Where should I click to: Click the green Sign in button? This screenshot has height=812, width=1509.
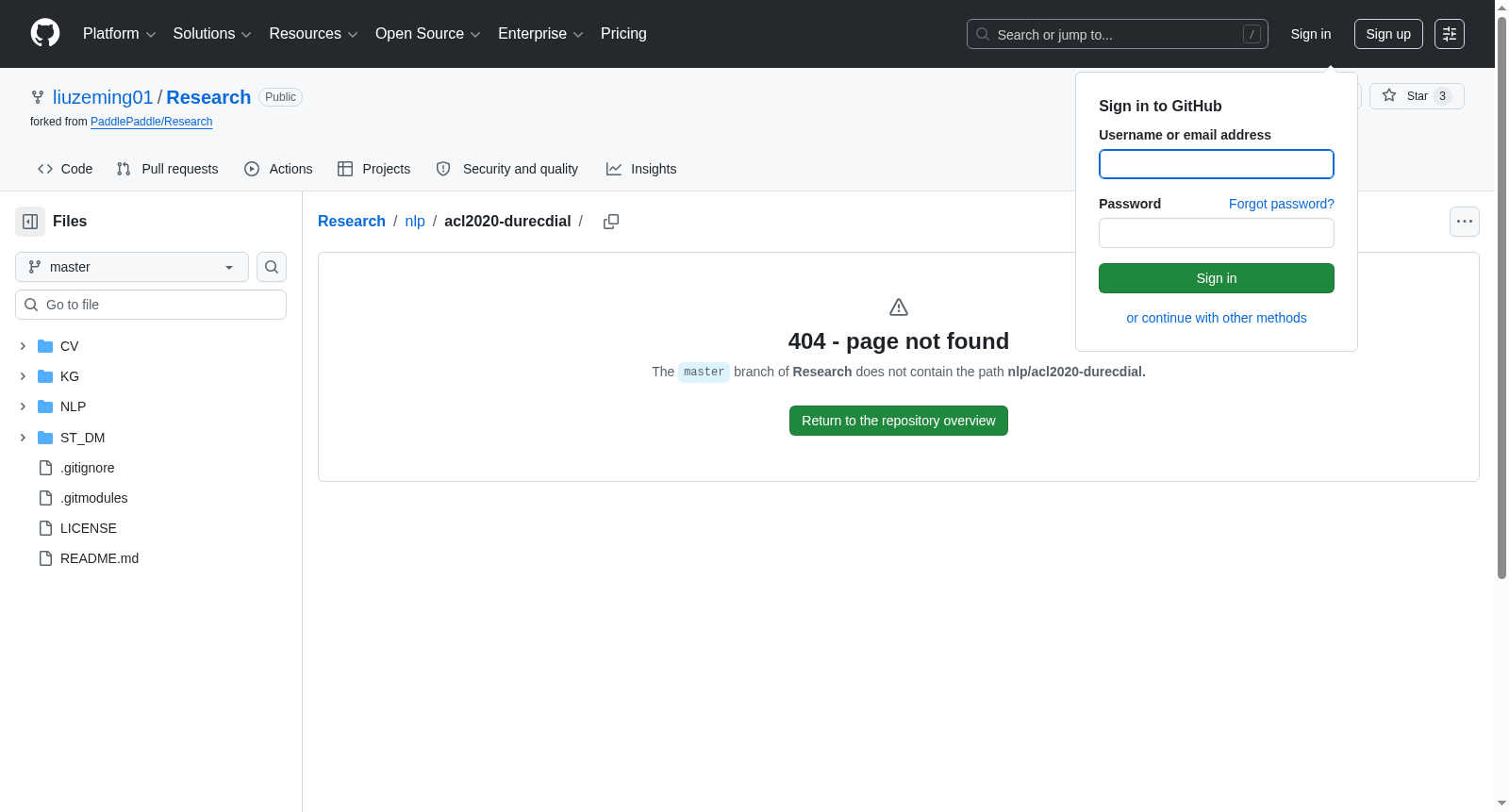pos(1217,278)
